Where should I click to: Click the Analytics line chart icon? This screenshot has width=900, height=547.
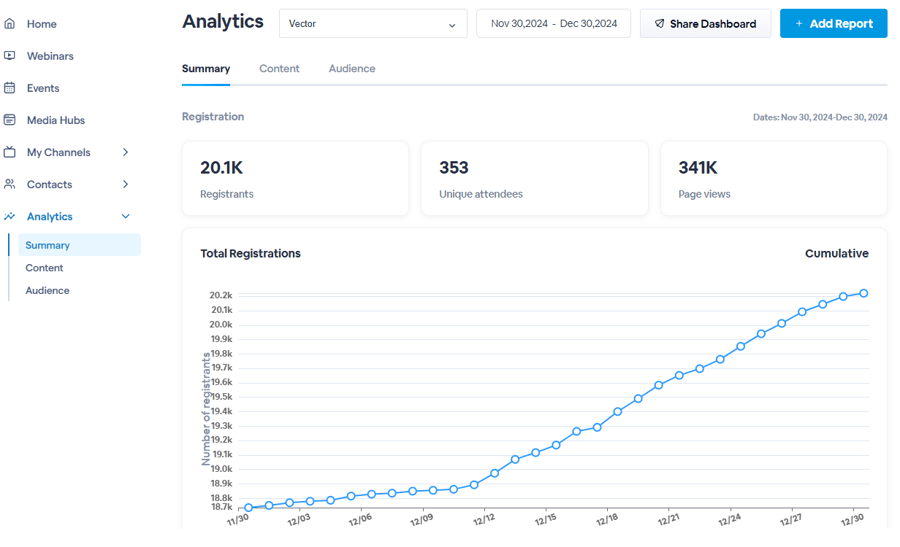(10, 216)
